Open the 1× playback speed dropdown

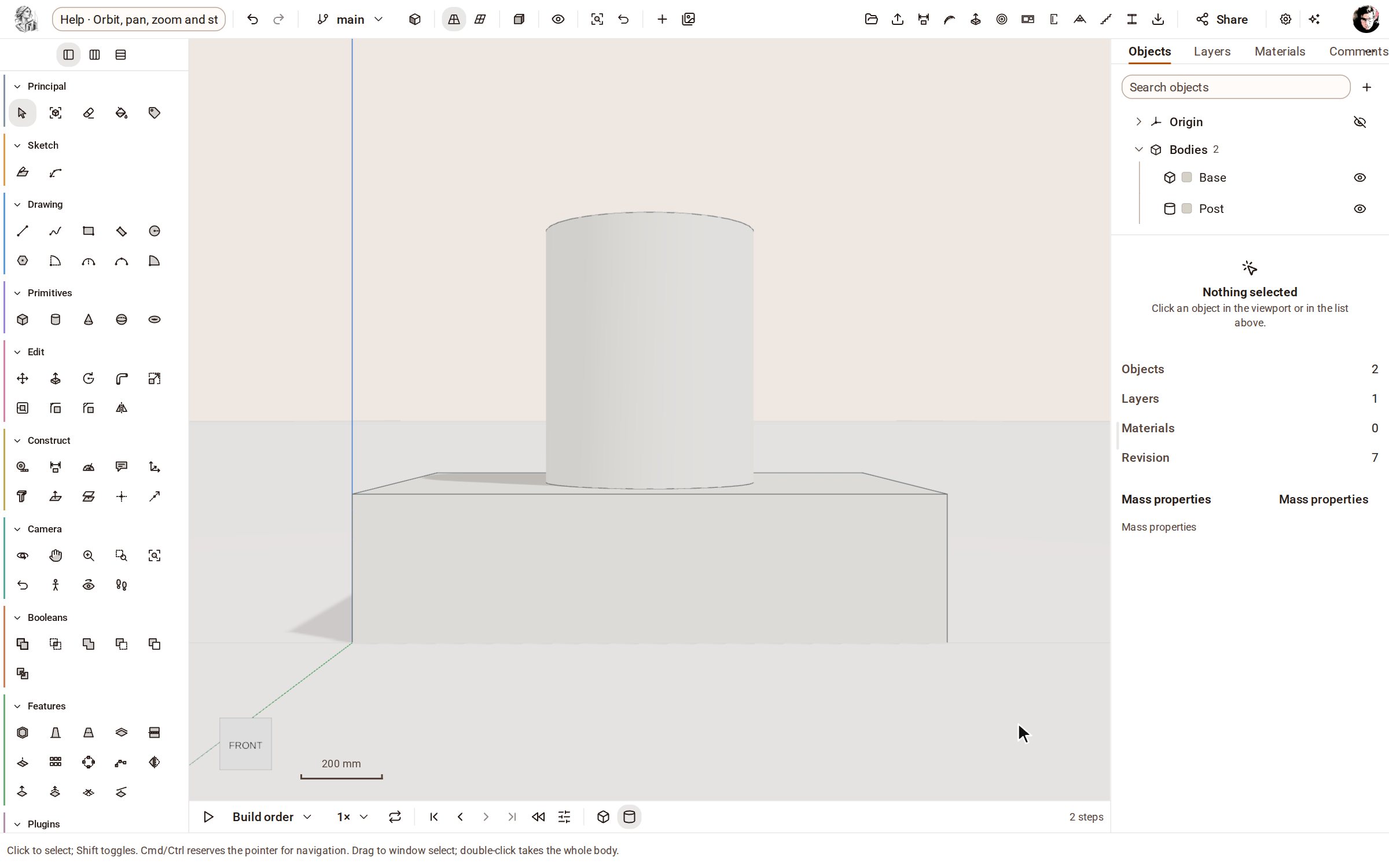click(x=352, y=817)
